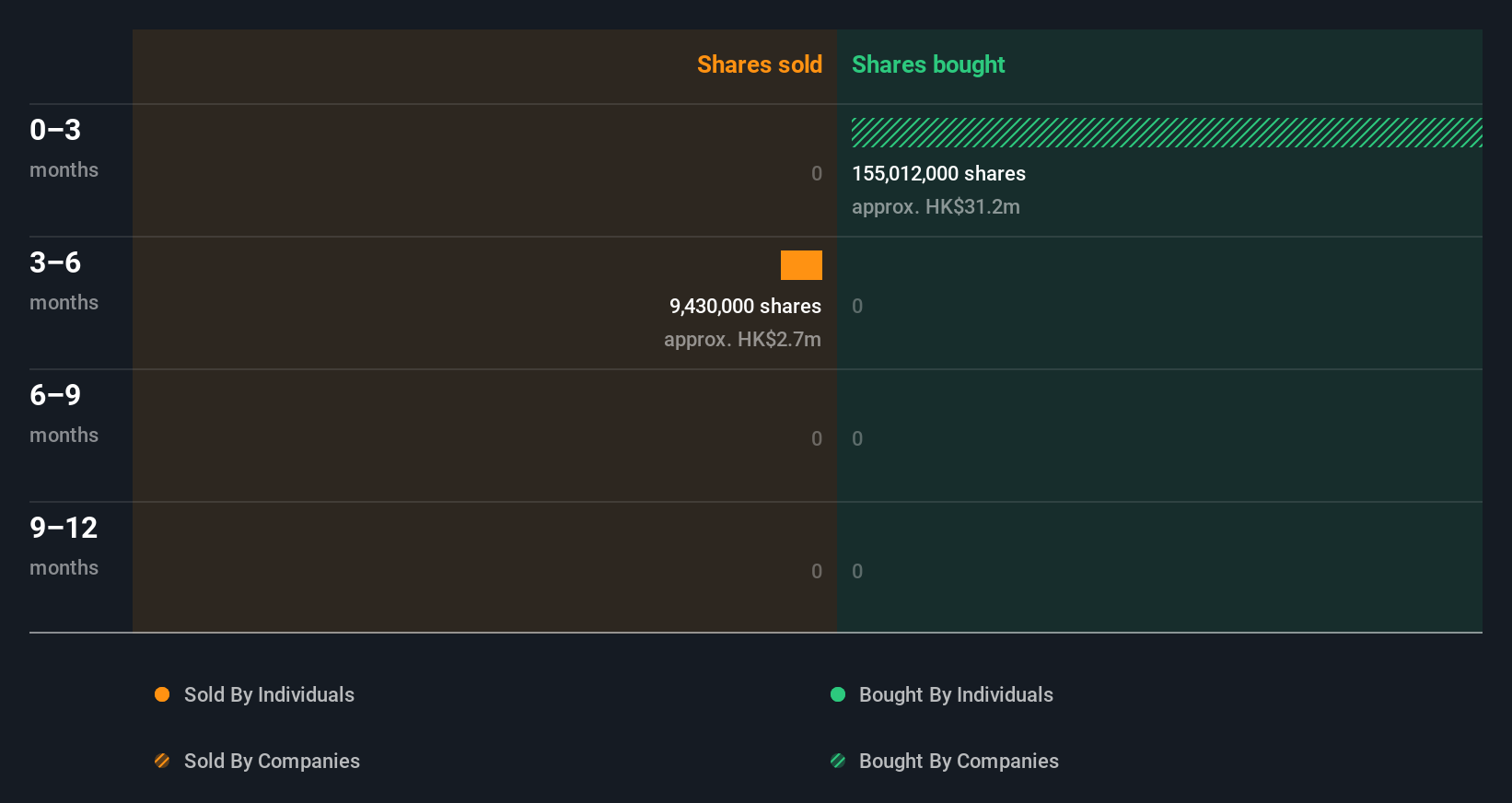1512x803 pixels.
Task: Click the Sold By Companies legend label
Action: 272,761
